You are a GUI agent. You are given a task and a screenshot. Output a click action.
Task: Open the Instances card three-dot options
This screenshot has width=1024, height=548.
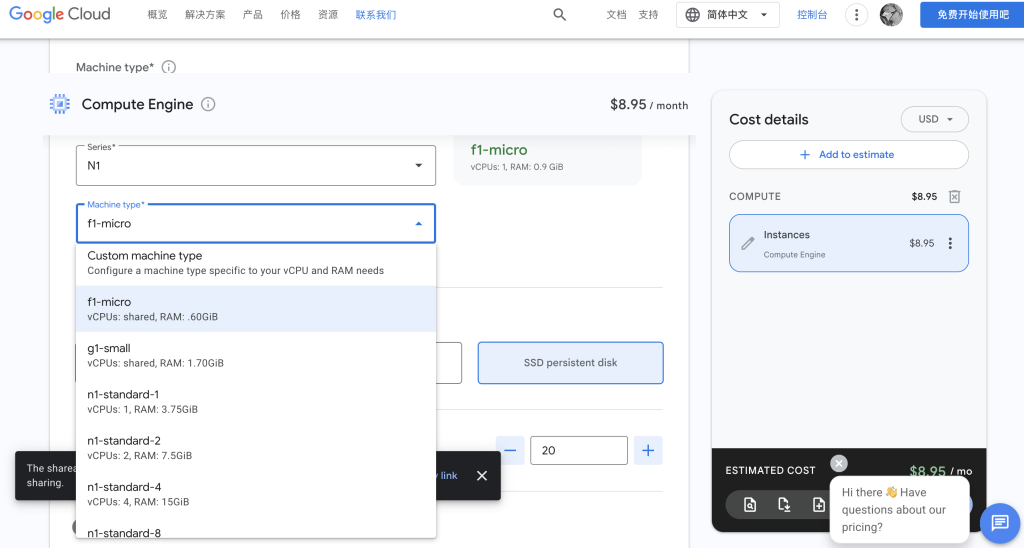click(950, 243)
